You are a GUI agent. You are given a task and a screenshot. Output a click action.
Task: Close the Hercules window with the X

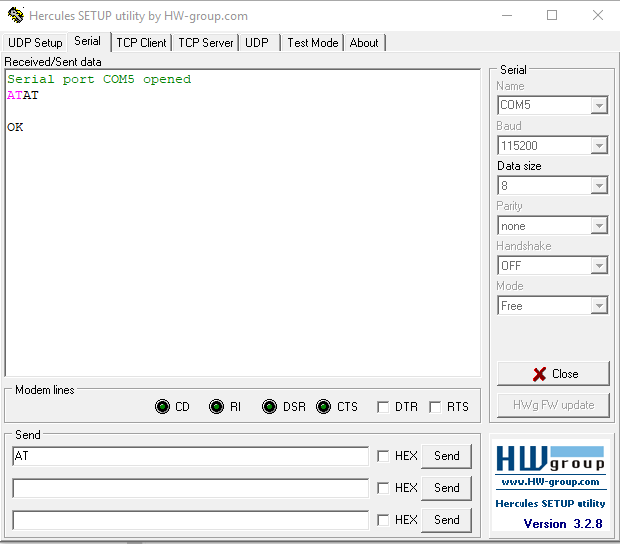point(598,15)
